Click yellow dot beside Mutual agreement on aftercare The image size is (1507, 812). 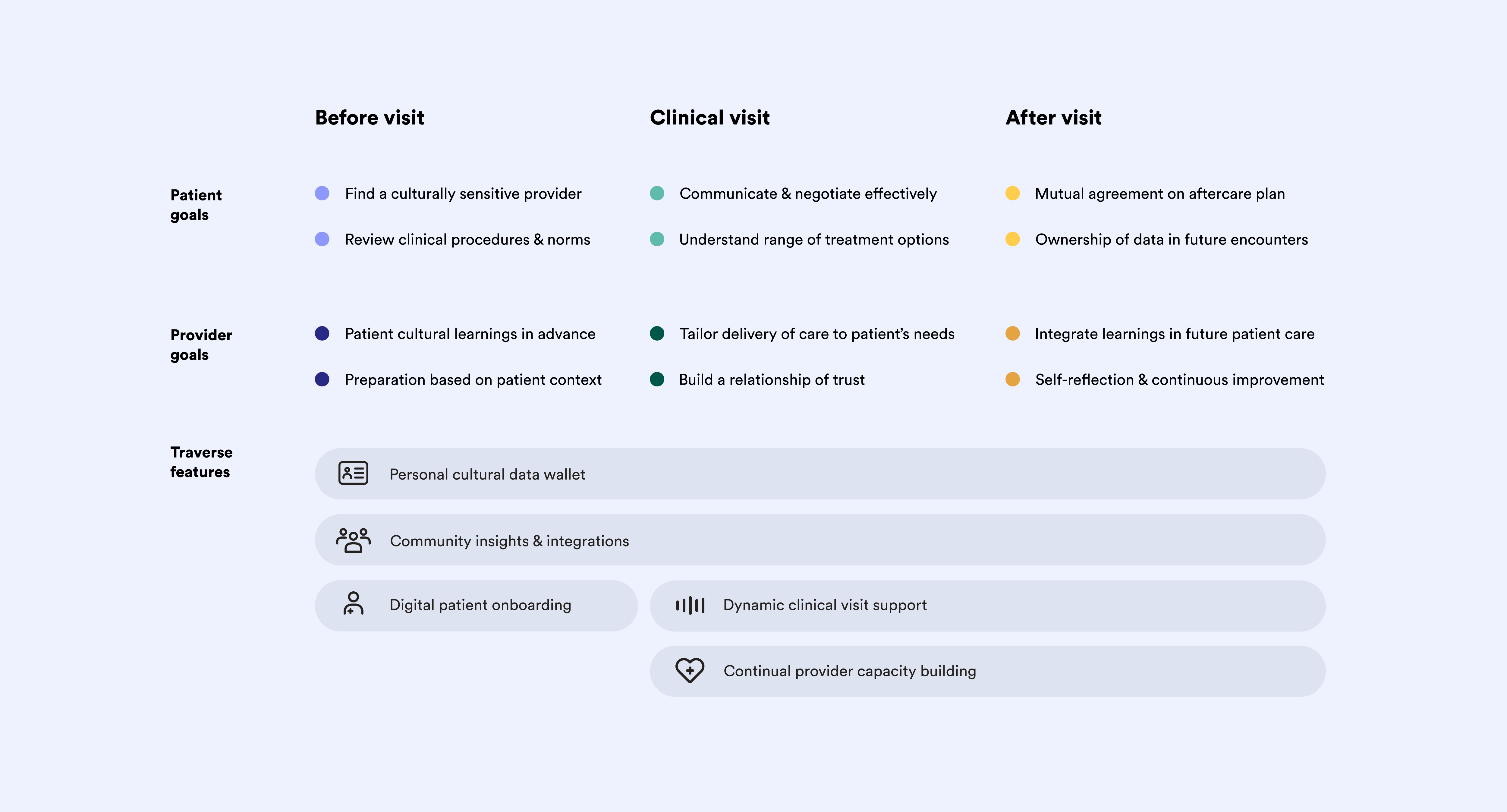(1013, 194)
